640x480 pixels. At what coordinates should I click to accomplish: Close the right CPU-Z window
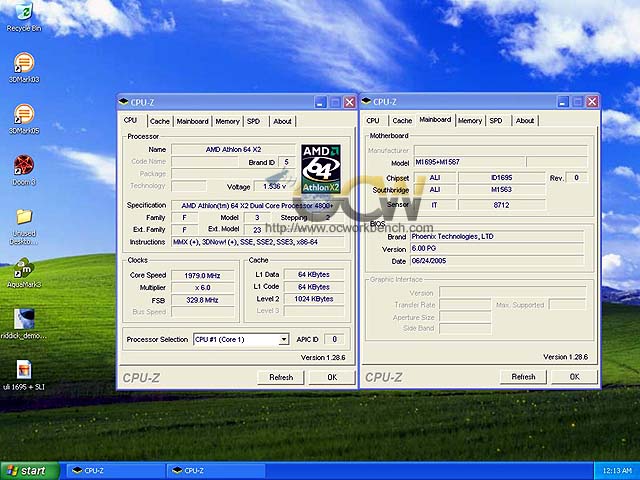click(592, 101)
